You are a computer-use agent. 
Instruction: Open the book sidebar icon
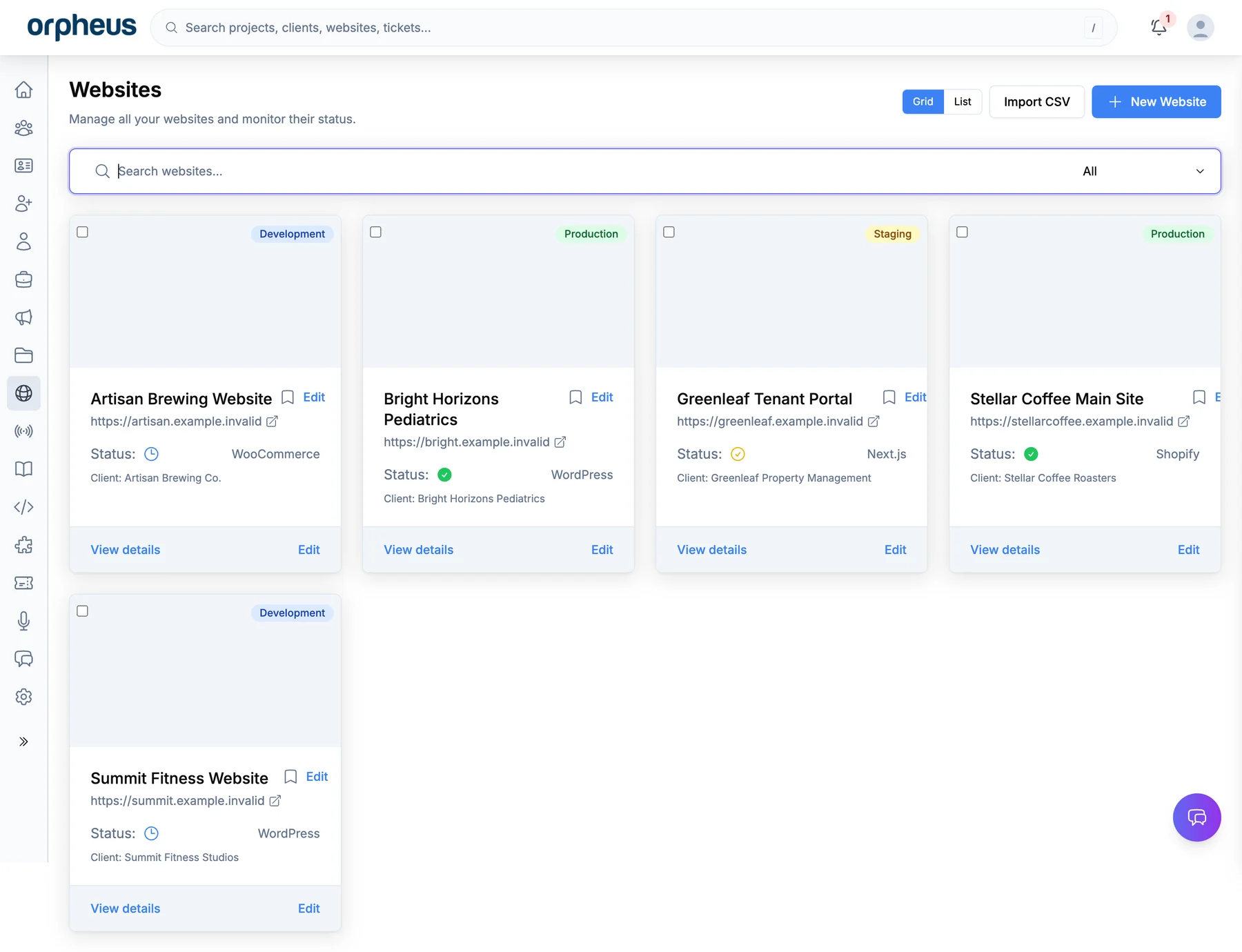tap(23, 469)
